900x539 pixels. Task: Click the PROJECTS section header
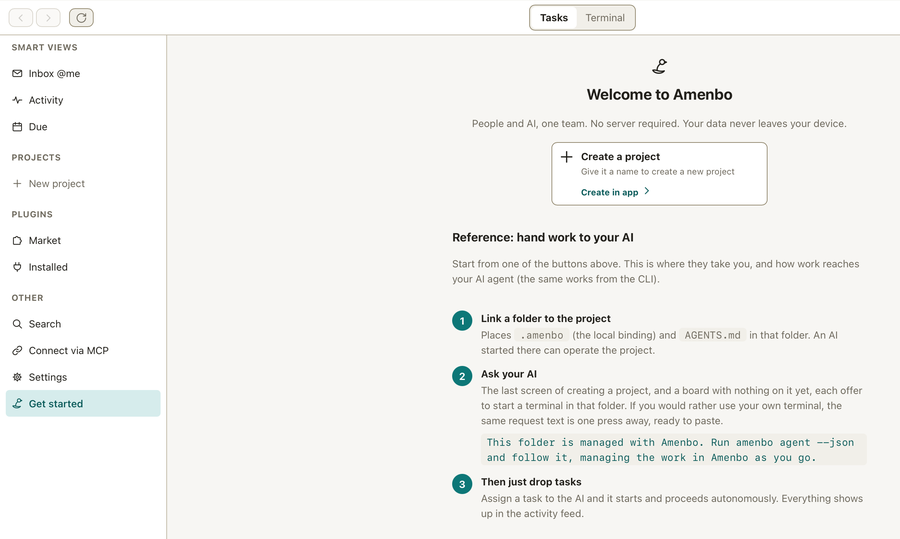tap(36, 157)
